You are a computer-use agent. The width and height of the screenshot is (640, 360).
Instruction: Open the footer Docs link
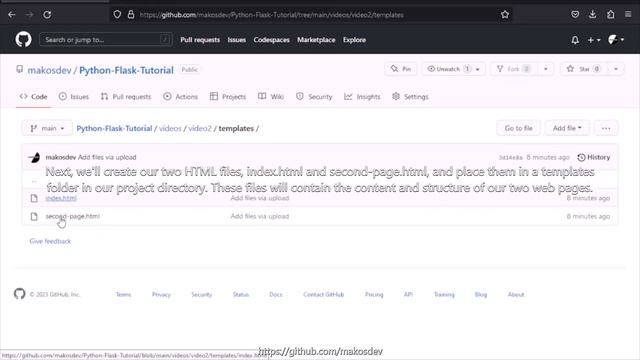click(x=276, y=294)
